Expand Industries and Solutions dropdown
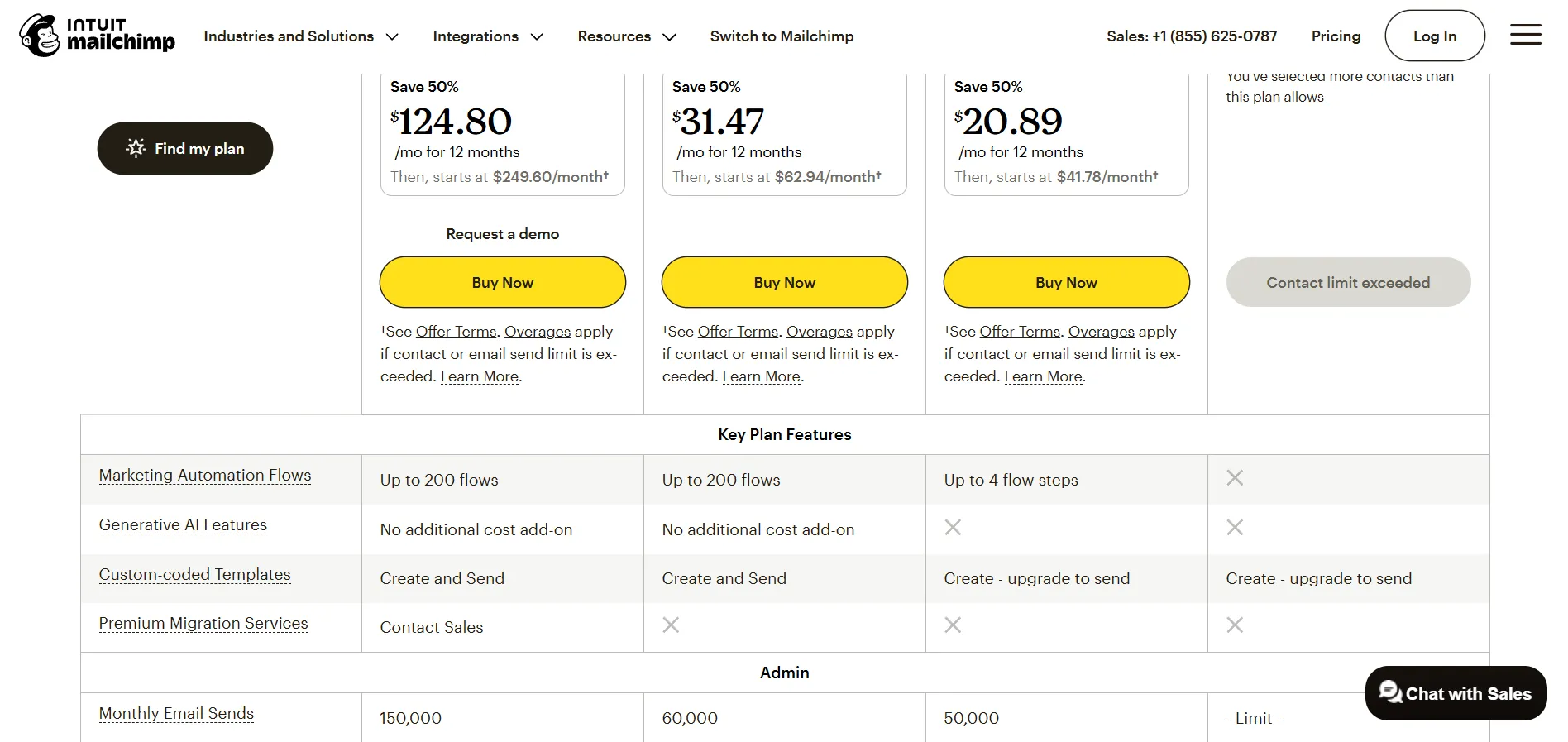 [301, 36]
